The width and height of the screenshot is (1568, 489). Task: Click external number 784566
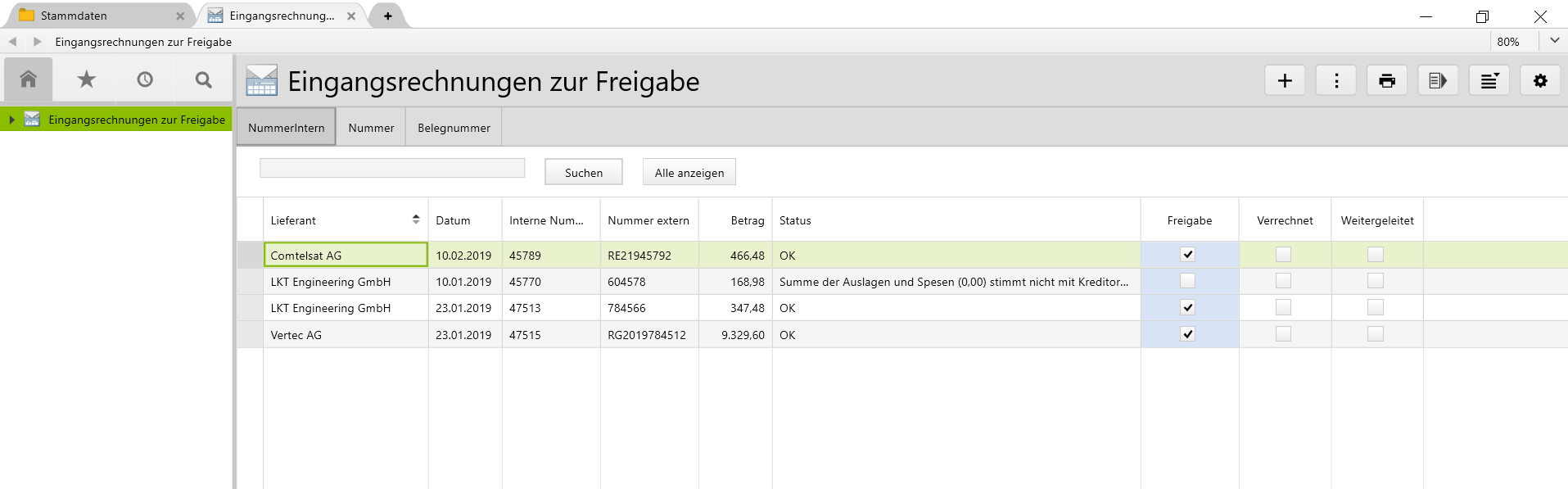[649, 307]
